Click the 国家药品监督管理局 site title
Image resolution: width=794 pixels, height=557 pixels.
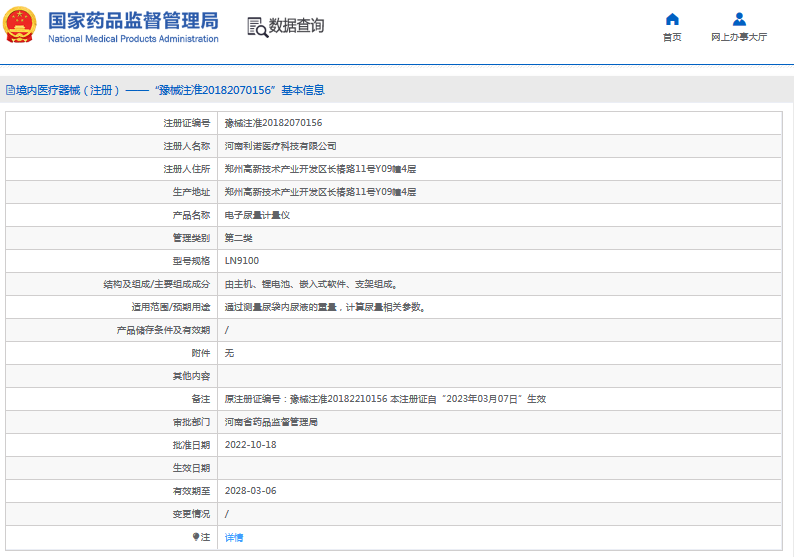(133, 19)
